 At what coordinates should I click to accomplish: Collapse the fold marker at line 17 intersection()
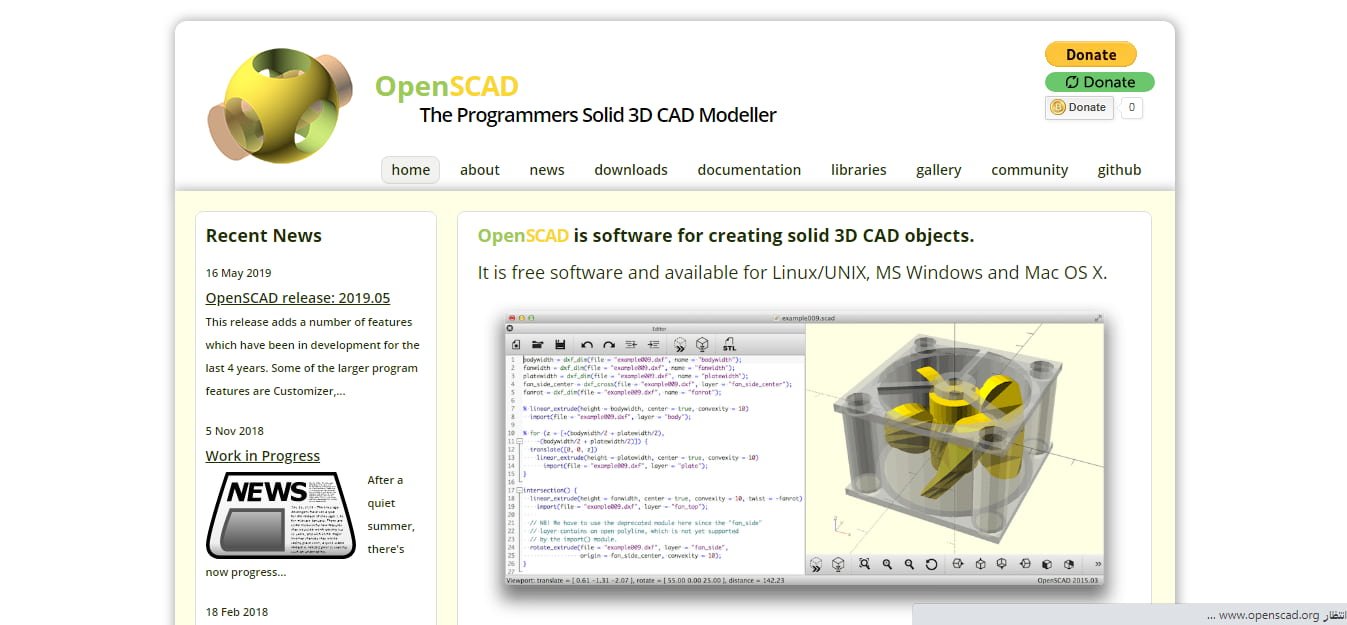[520, 490]
